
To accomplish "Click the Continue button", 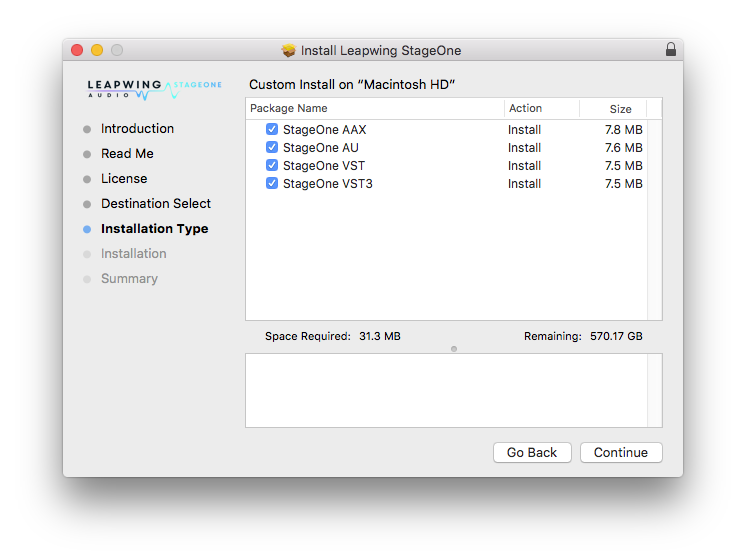I will 621,452.
